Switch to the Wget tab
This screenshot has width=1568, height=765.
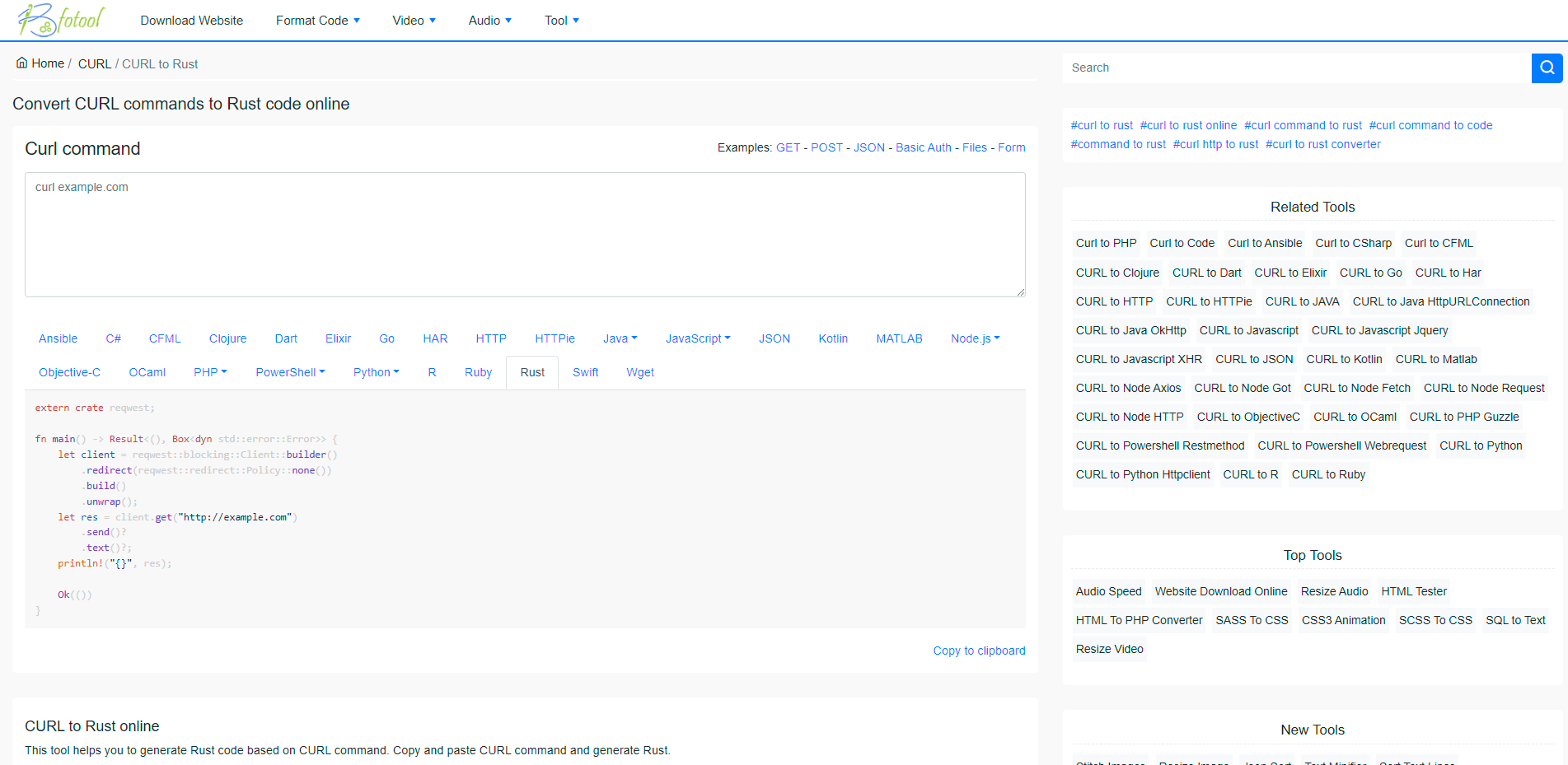point(639,372)
